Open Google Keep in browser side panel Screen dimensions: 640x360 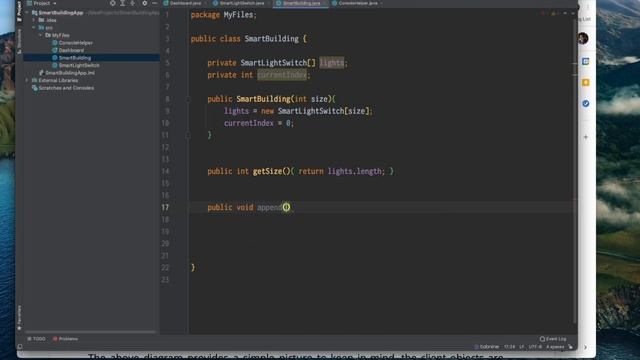coord(586,82)
